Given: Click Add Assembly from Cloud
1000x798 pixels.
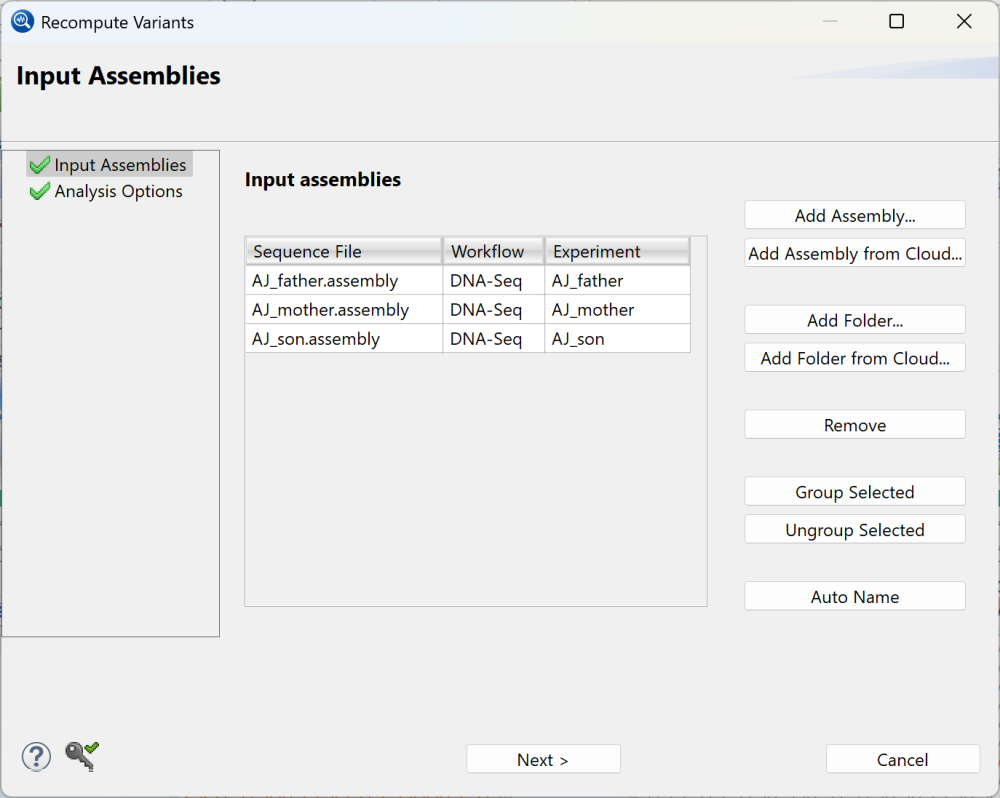Looking at the screenshot, I should coord(854,253).
